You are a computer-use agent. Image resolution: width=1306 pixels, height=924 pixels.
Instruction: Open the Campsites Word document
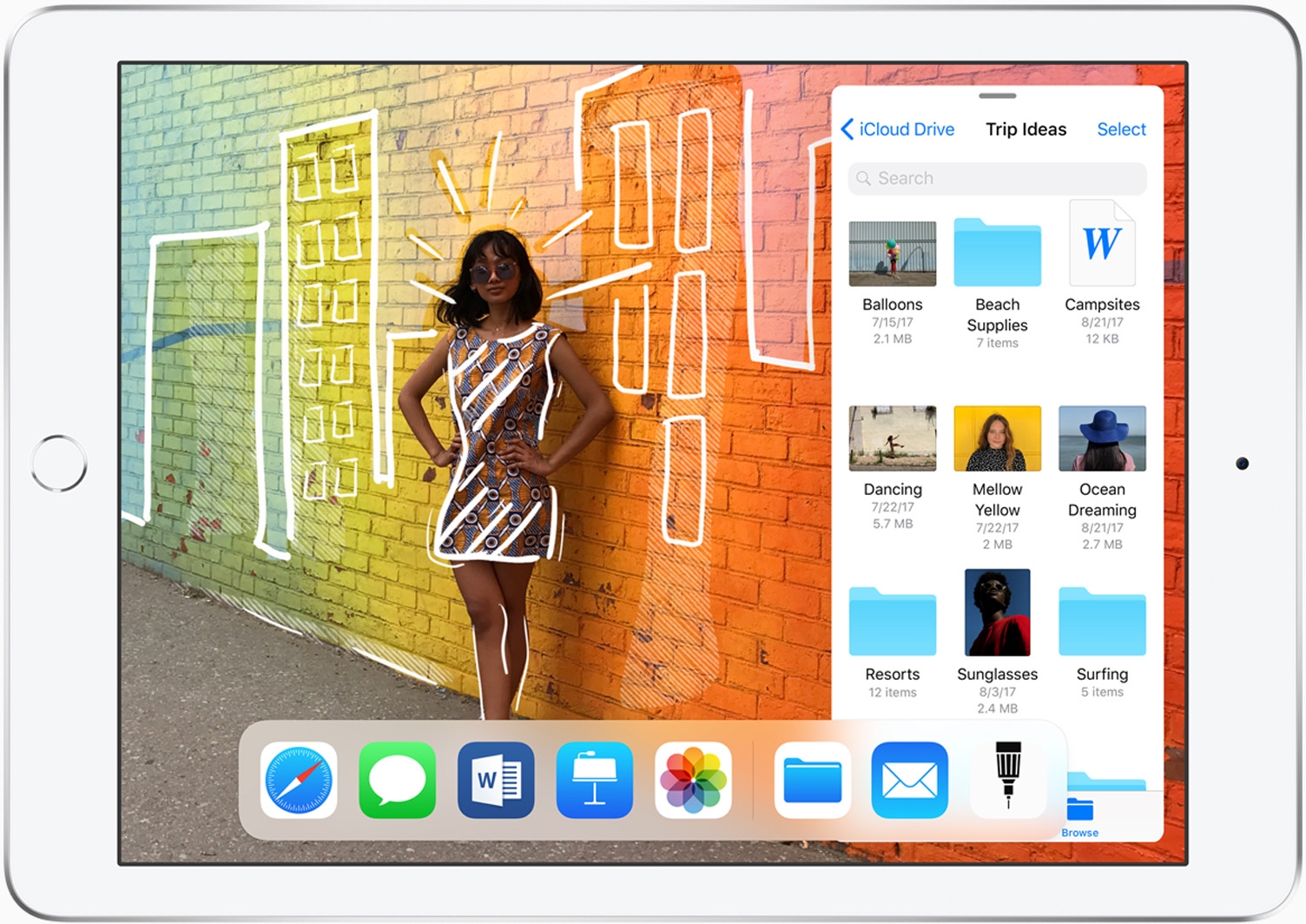pyautogui.click(x=1102, y=244)
